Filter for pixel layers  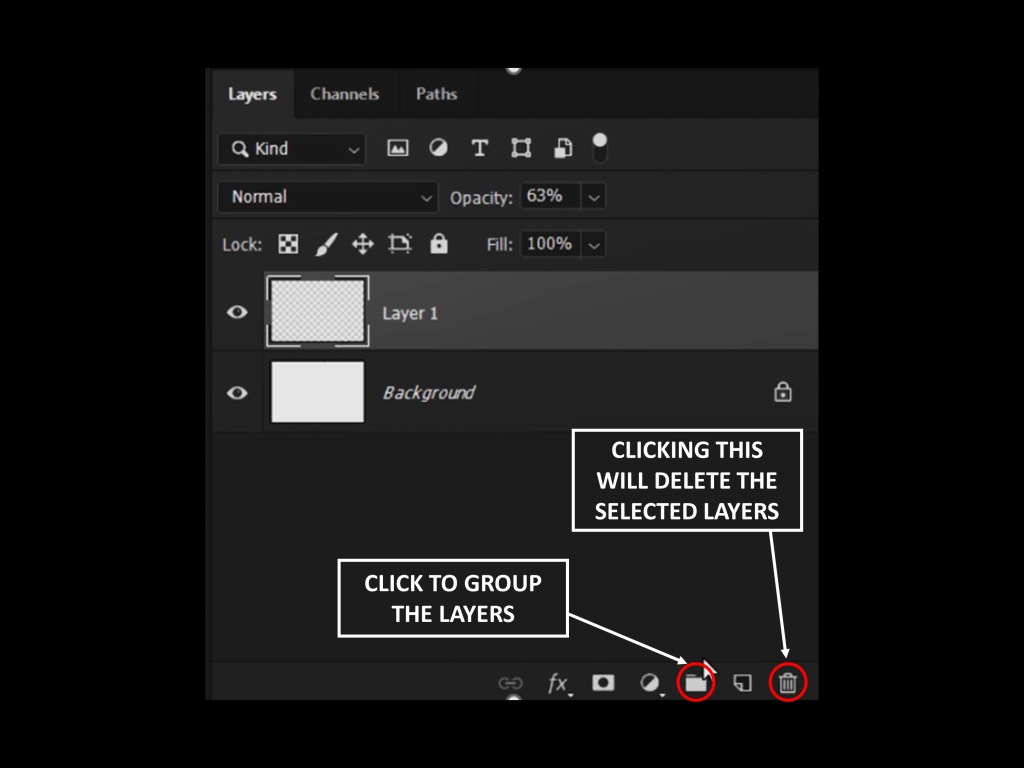pos(398,148)
